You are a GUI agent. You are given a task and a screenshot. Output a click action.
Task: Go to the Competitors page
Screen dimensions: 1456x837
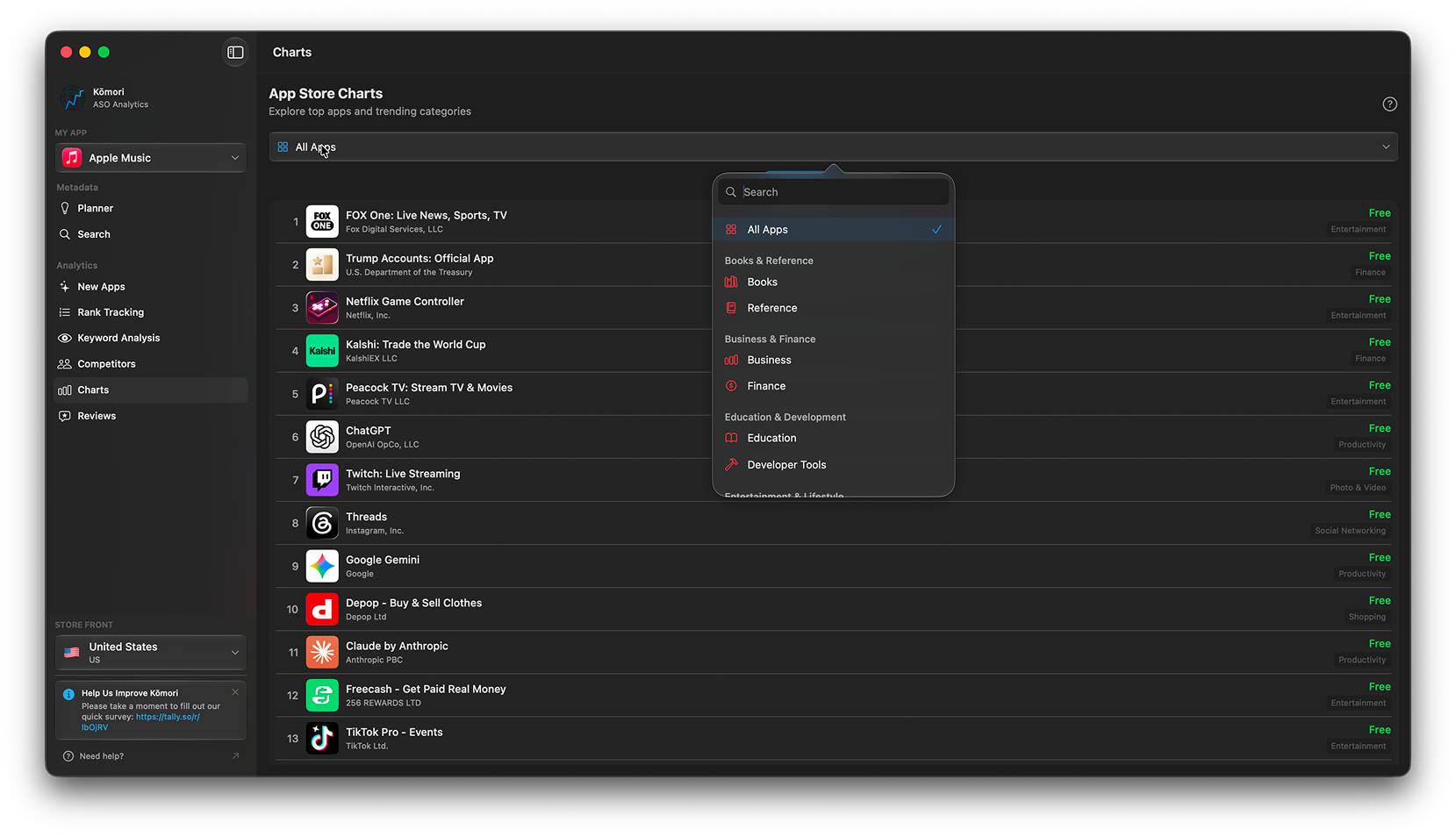coord(151,364)
